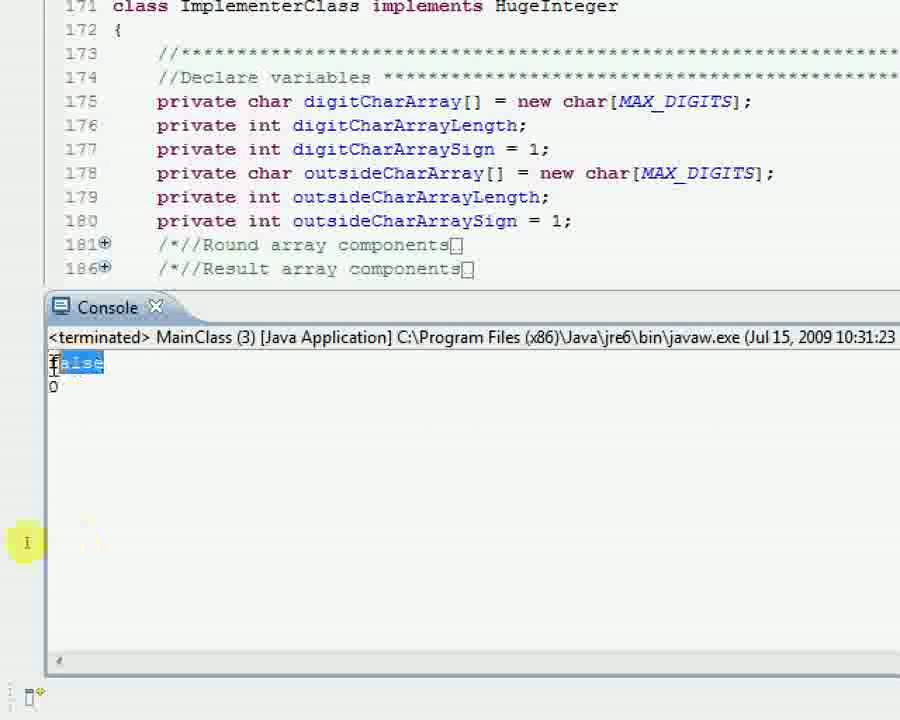Click the Console view icon
900x720 pixels.
point(61,307)
